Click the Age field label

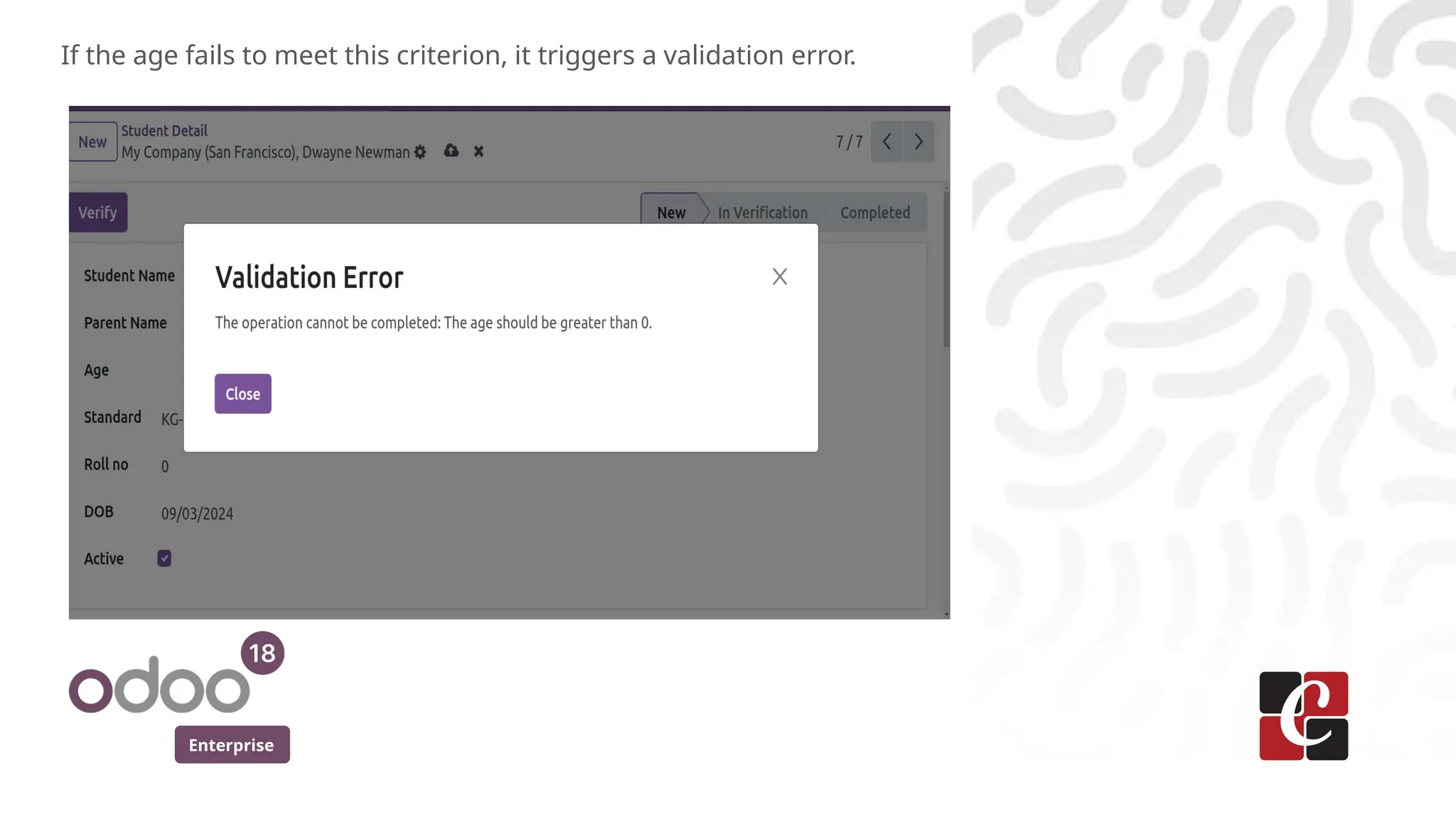click(x=96, y=370)
